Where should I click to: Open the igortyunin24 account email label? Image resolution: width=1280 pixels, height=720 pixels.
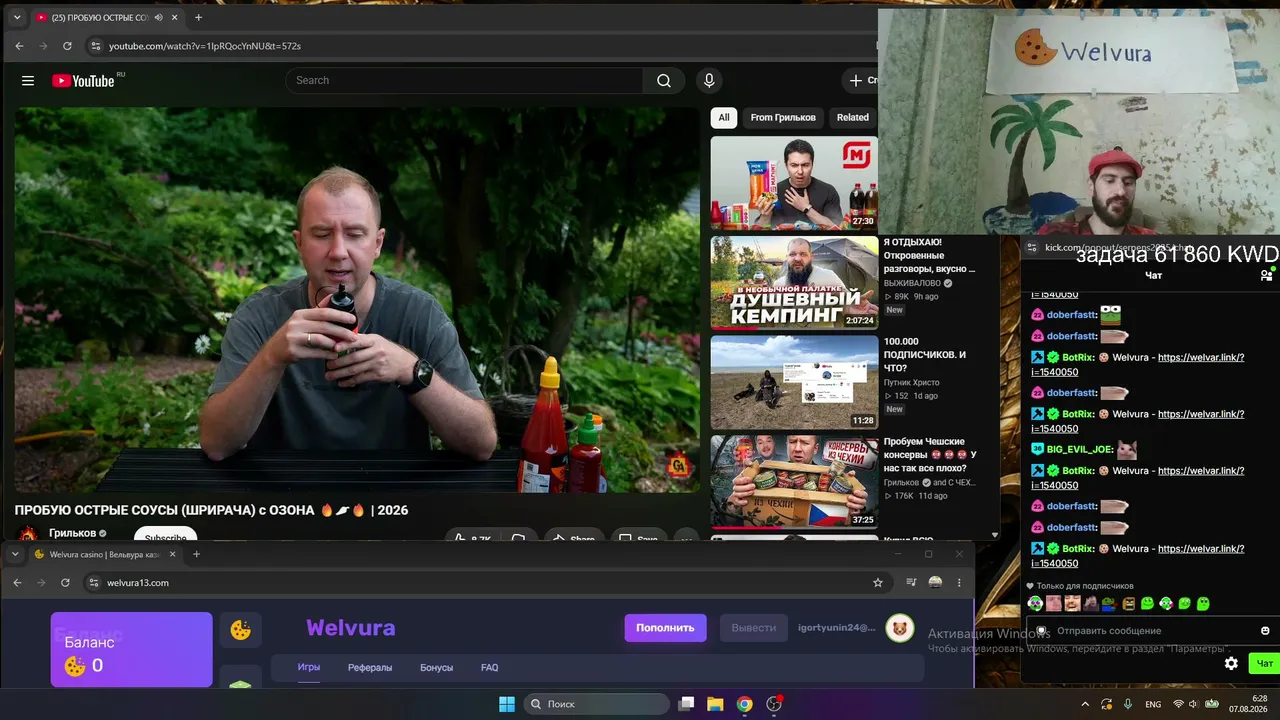(x=837, y=628)
